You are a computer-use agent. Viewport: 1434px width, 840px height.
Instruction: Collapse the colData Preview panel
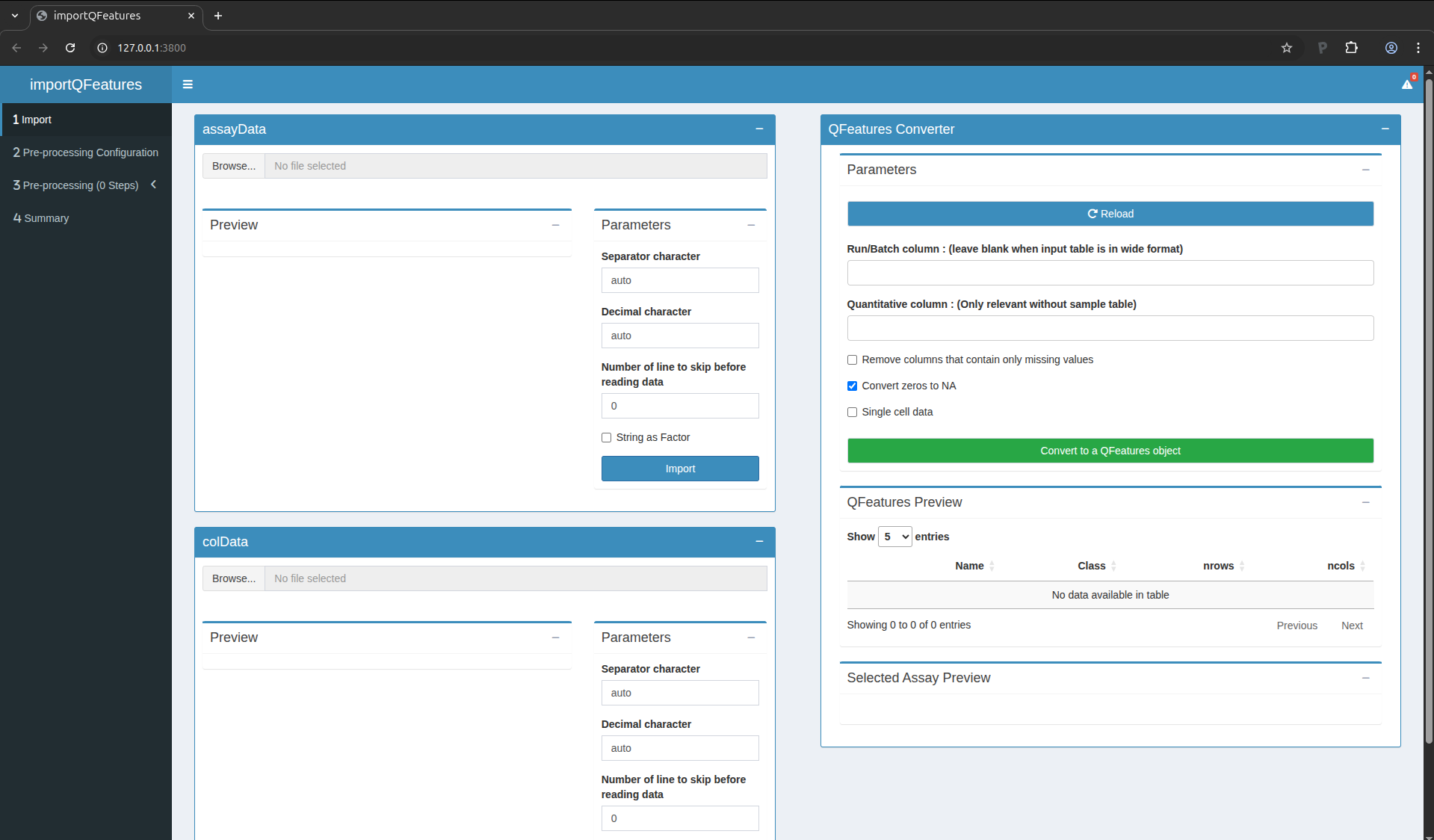click(556, 637)
